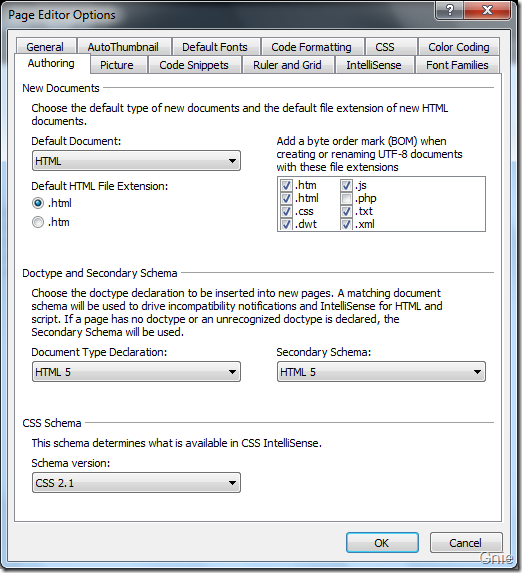
Task: Select the Authoring tab
Action: pos(52,64)
